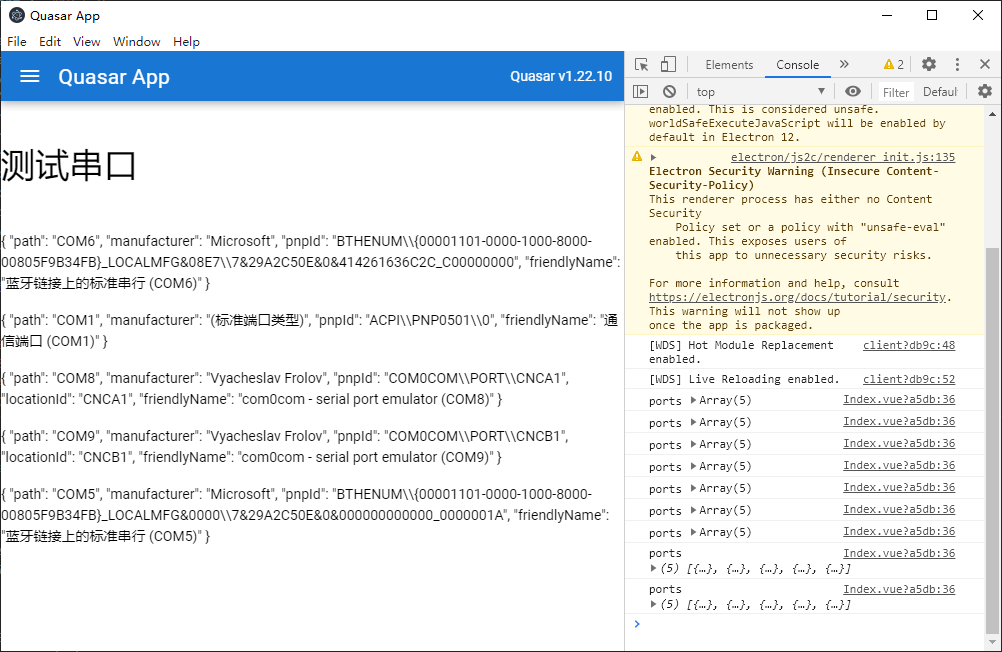This screenshot has height=652, width=1002.
Task: Expand the first ports Array(5) entry
Action: coord(694,400)
